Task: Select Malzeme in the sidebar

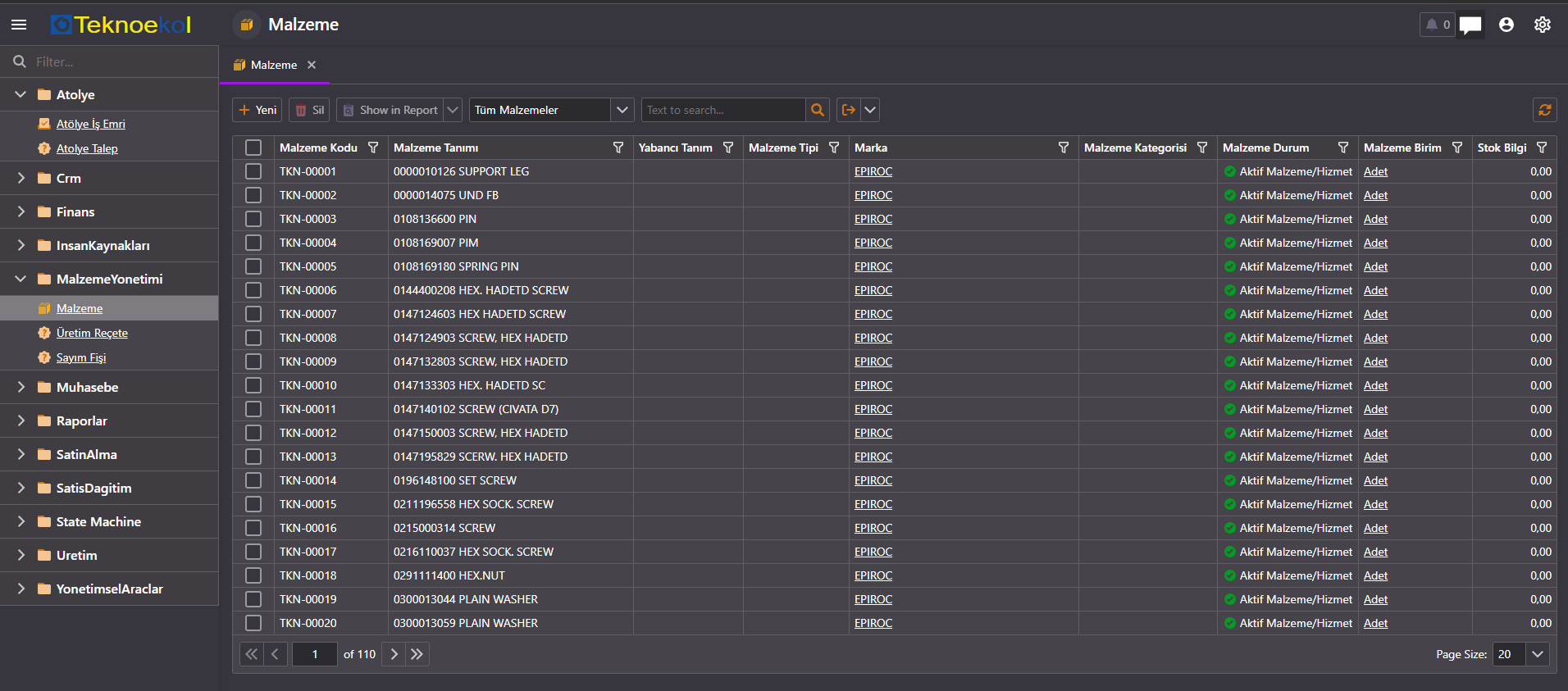Action: (x=80, y=308)
